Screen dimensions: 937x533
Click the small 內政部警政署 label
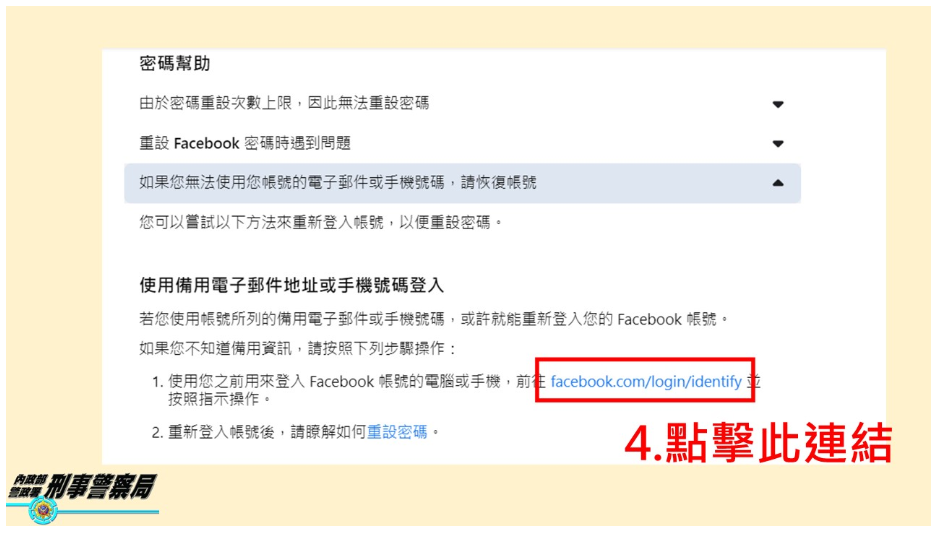pyautogui.click(x=27, y=485)
